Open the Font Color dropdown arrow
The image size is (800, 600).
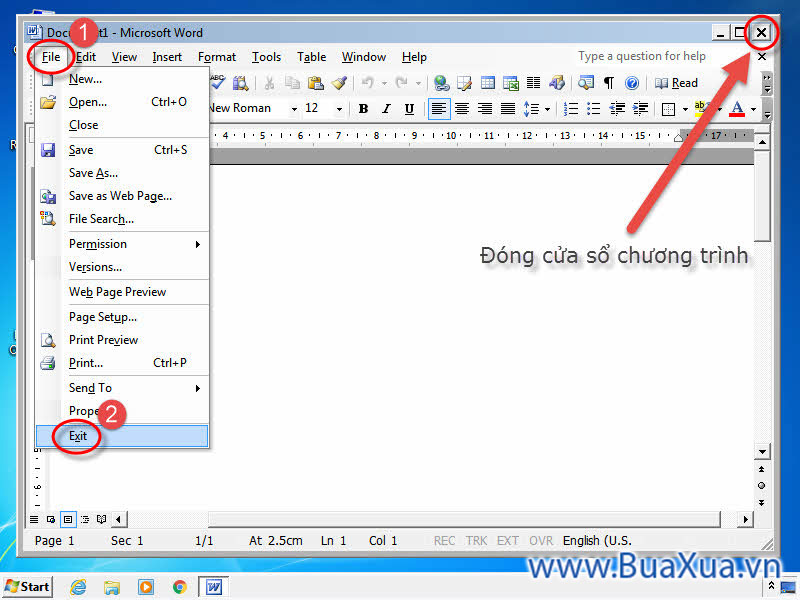pos(754,109)
